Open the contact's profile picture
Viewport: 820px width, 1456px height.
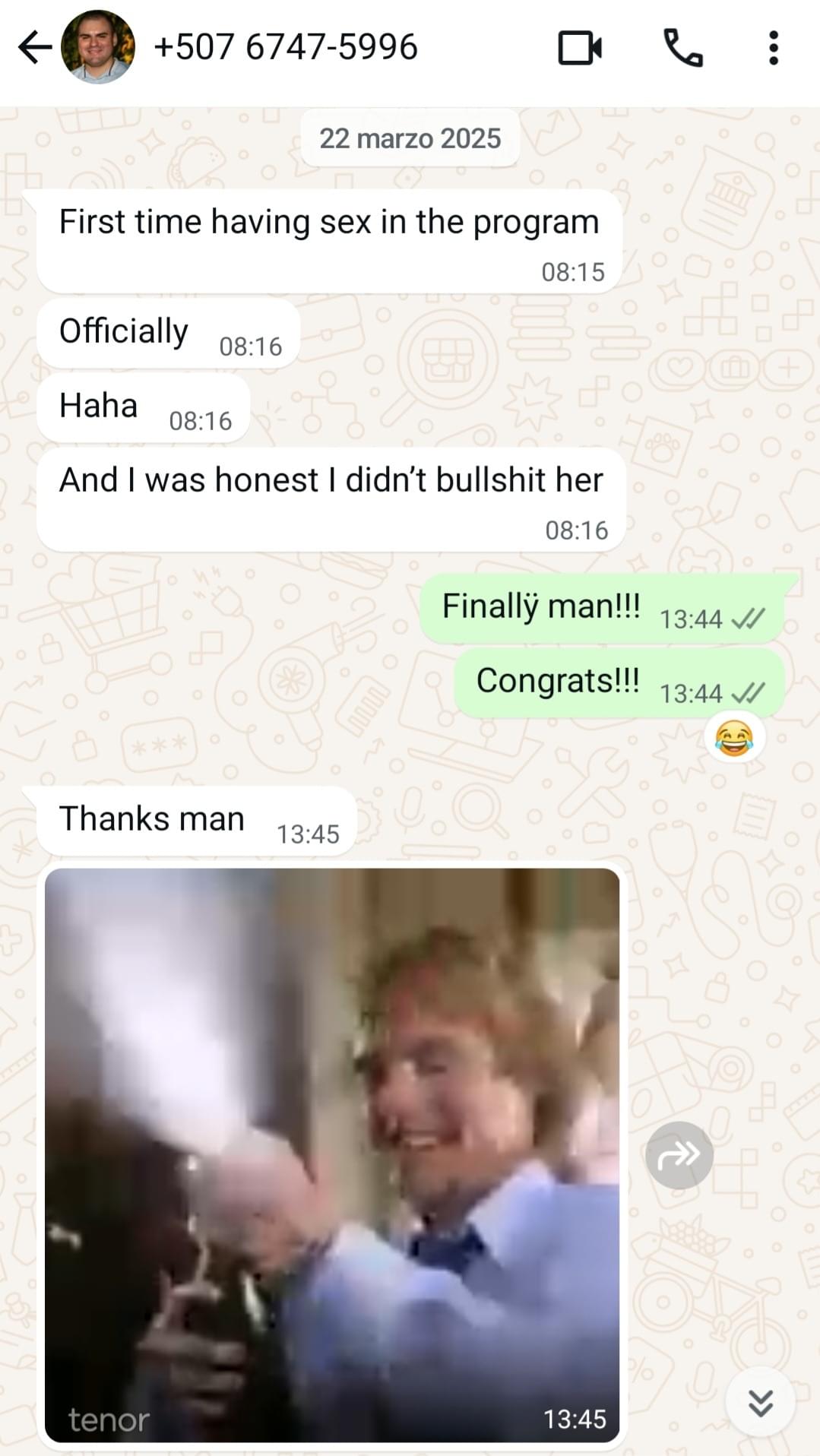tap(98, 47)
